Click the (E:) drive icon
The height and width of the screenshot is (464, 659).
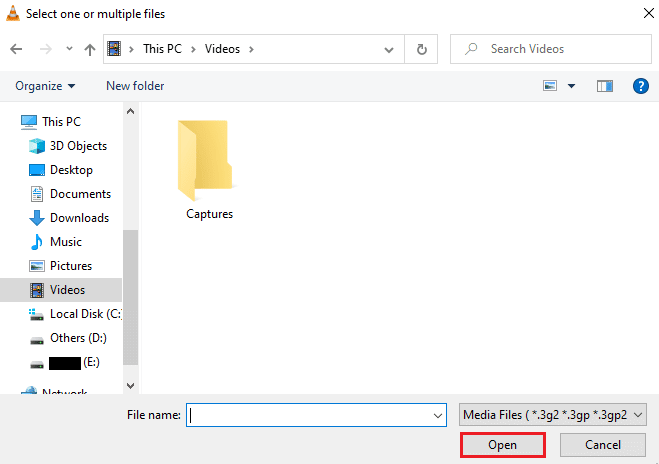coord(37,364)
